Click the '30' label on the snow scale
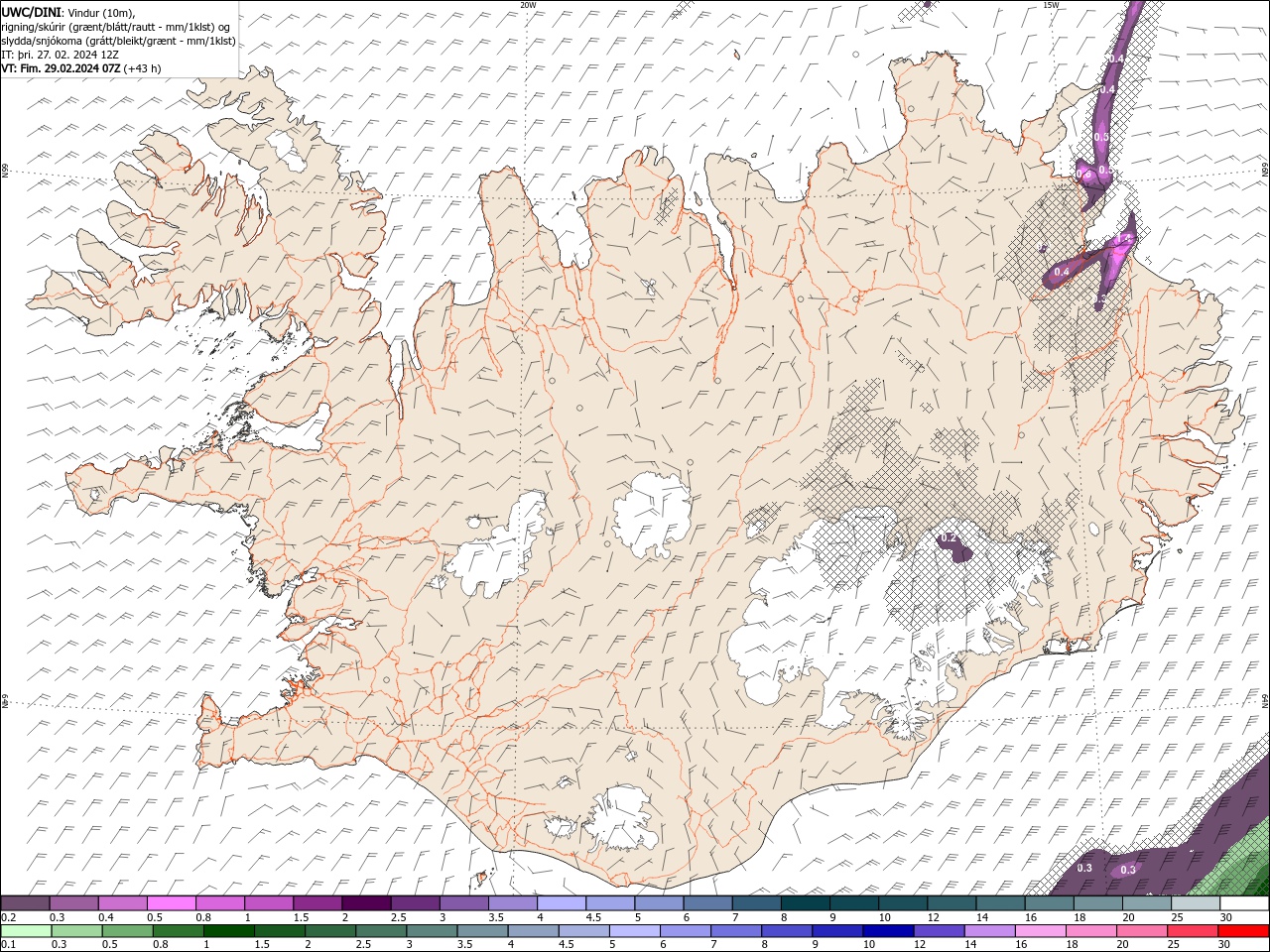Viewport: 1270px width, 952px height. [x=1225, y=917]
